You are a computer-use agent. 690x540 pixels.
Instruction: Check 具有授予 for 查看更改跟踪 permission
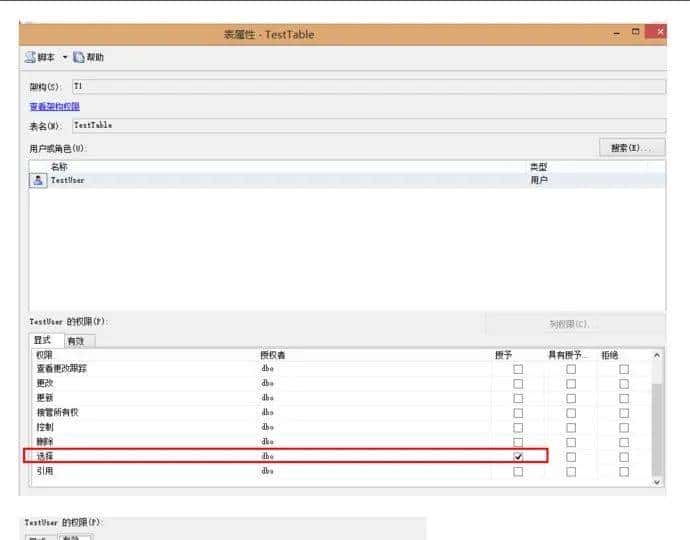(571, 369)
